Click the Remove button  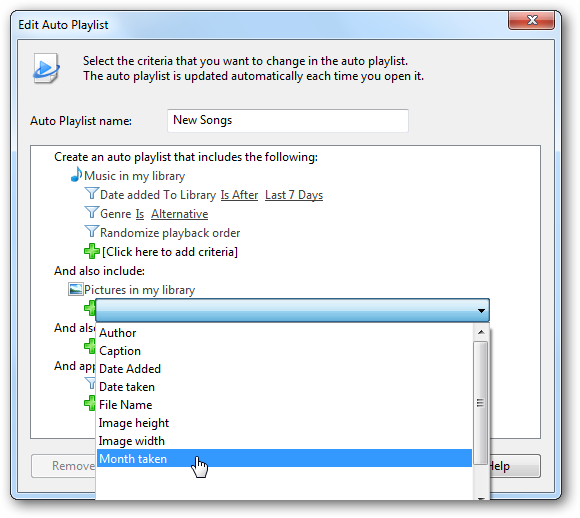[x=64, y=466]
